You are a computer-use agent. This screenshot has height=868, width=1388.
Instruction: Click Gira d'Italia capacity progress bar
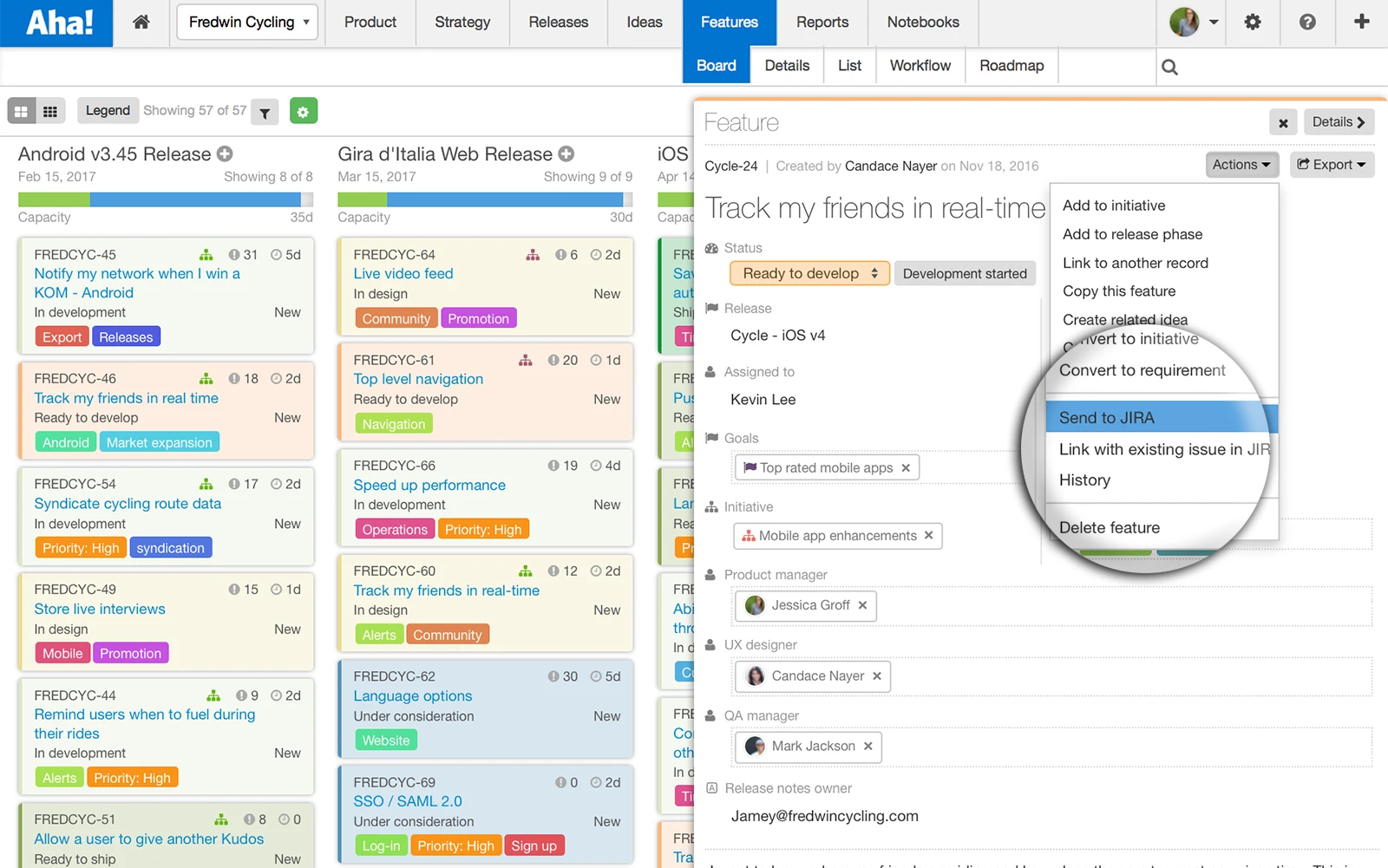(485, 199)
